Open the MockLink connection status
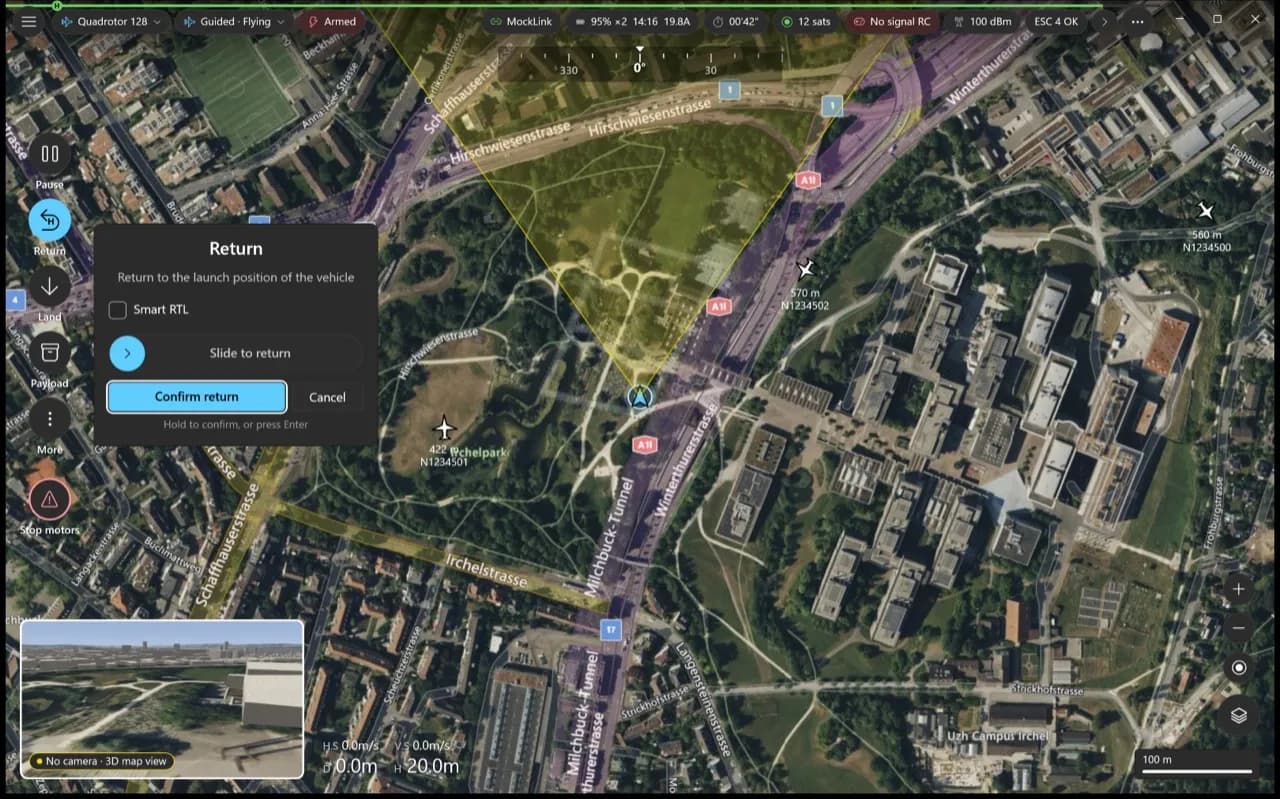The height and width of the screenshot is (799, 1280). click(x=523, y=21)
